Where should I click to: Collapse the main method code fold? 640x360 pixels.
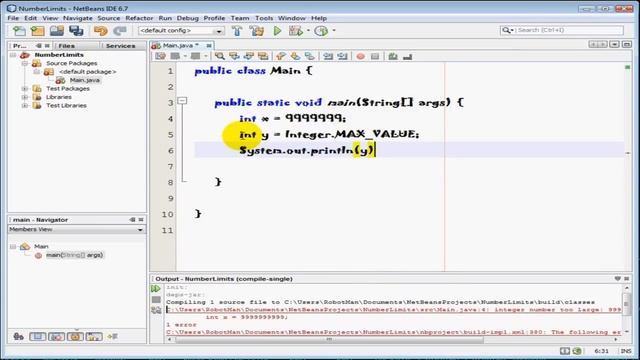coord(182,100)
